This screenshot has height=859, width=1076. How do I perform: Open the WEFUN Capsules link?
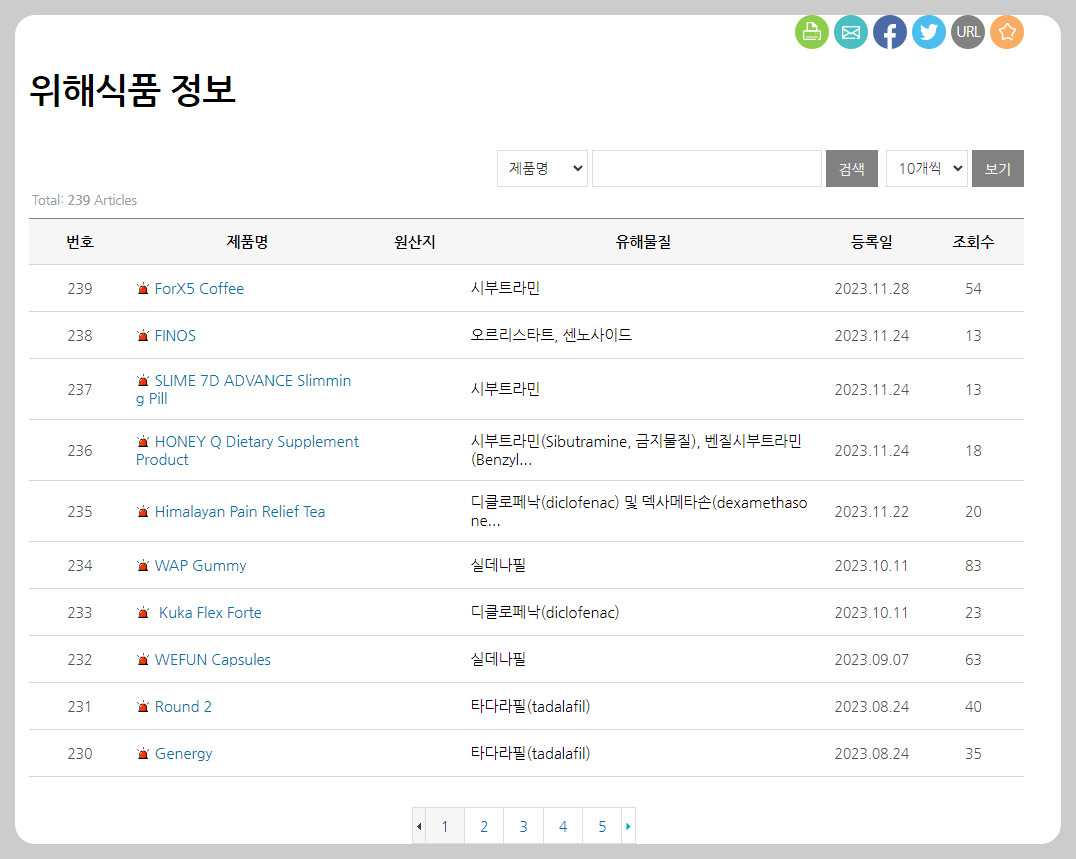coord(213,660)
